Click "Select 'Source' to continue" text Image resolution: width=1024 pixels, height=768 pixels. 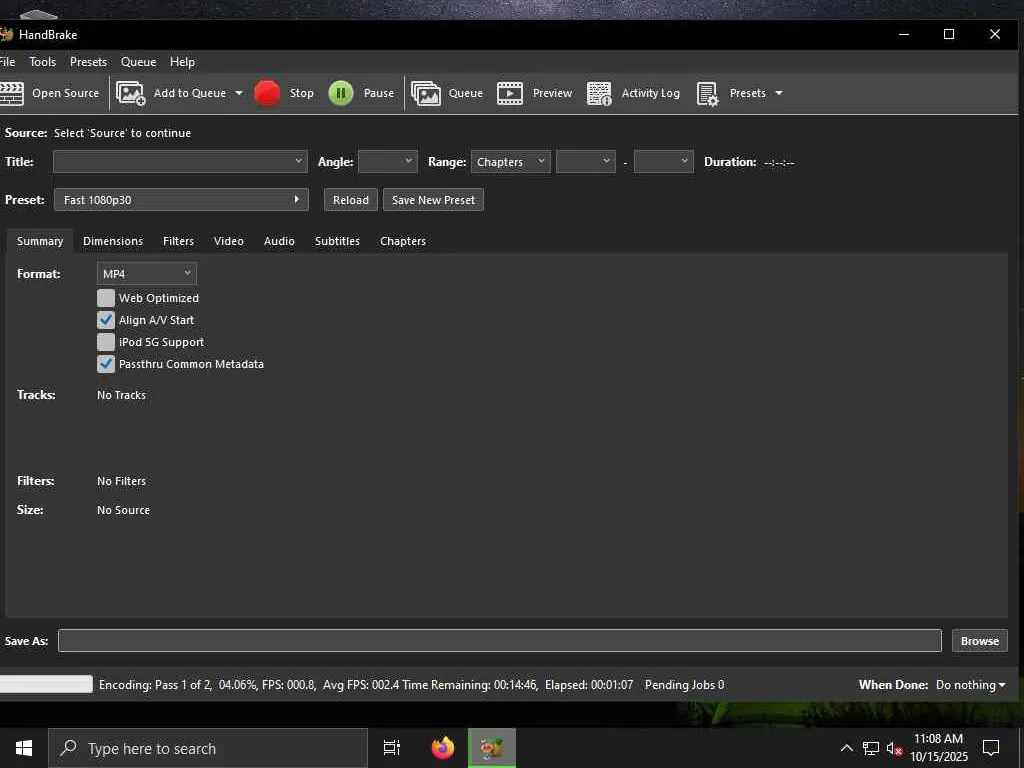tap(122, 133)
